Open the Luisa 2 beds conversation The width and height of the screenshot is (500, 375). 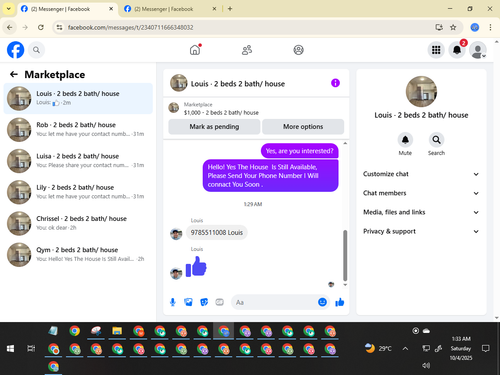(x=78, y=161)
